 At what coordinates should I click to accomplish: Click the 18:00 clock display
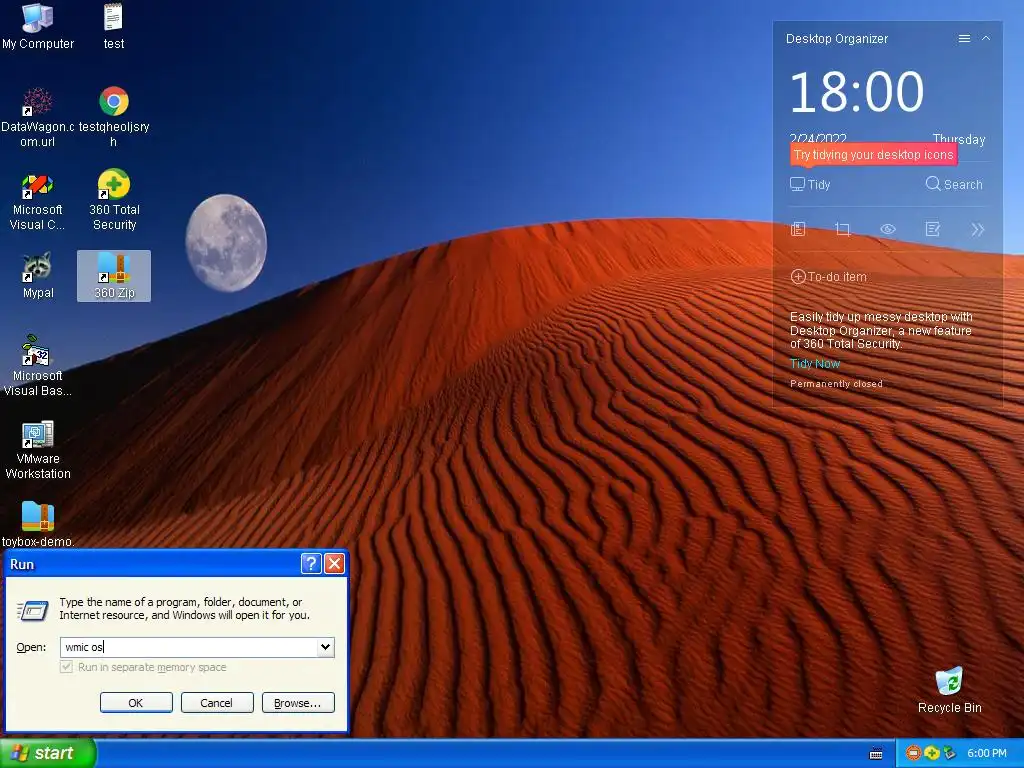857,92
